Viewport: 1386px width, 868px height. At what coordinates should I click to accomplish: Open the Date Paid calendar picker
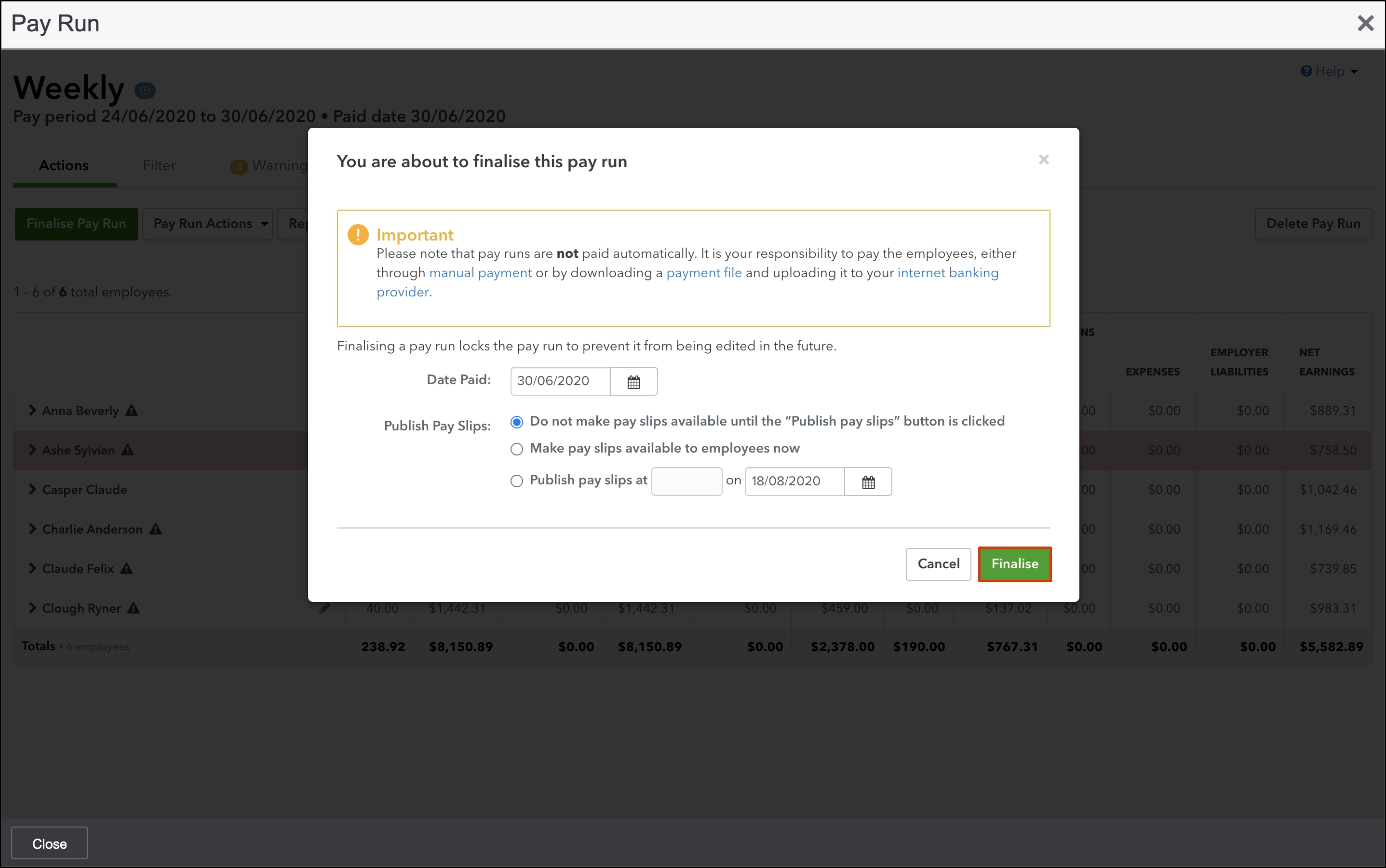[x=633, y=382]
